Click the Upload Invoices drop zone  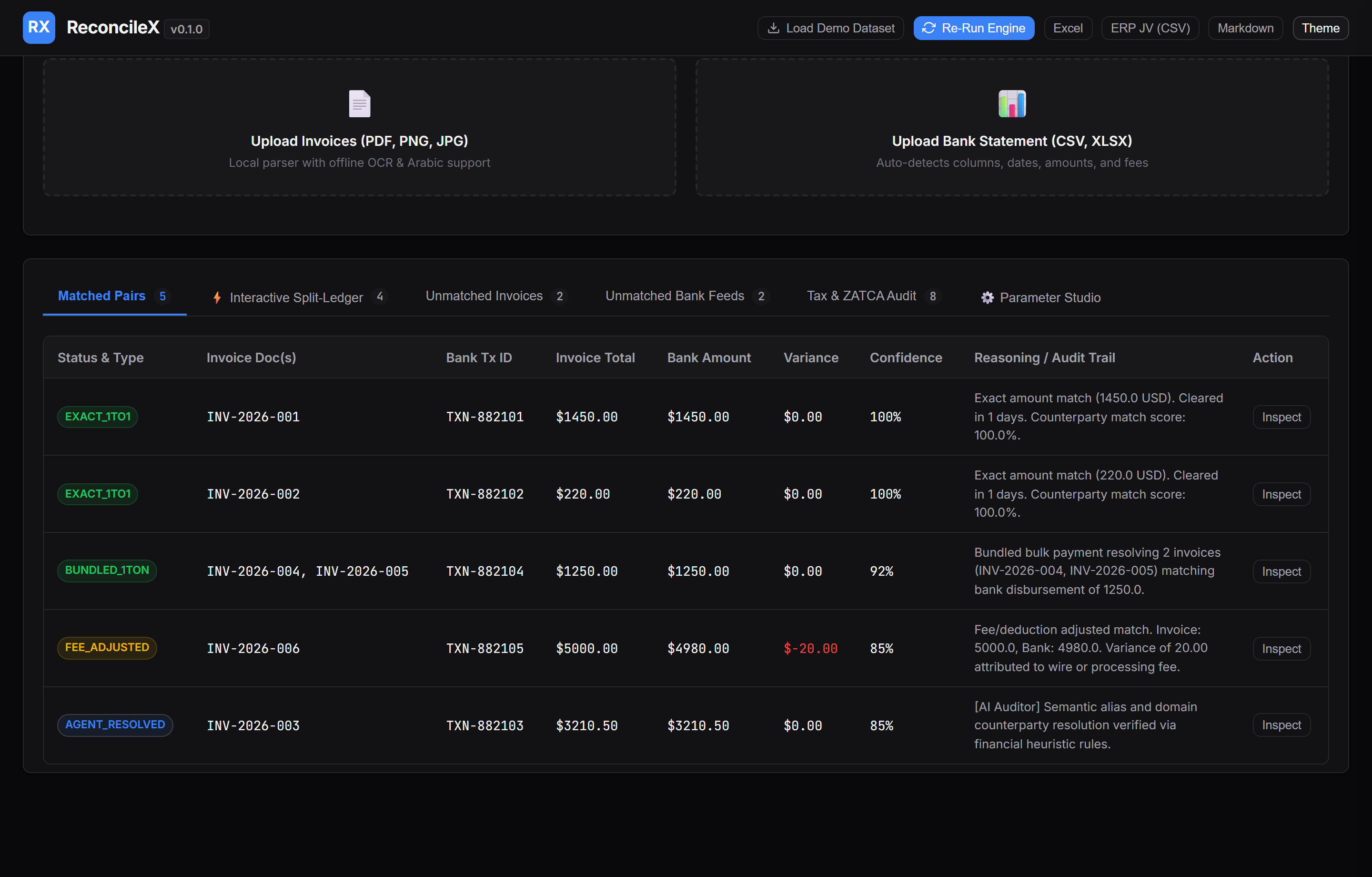click(x=360, y=127)
